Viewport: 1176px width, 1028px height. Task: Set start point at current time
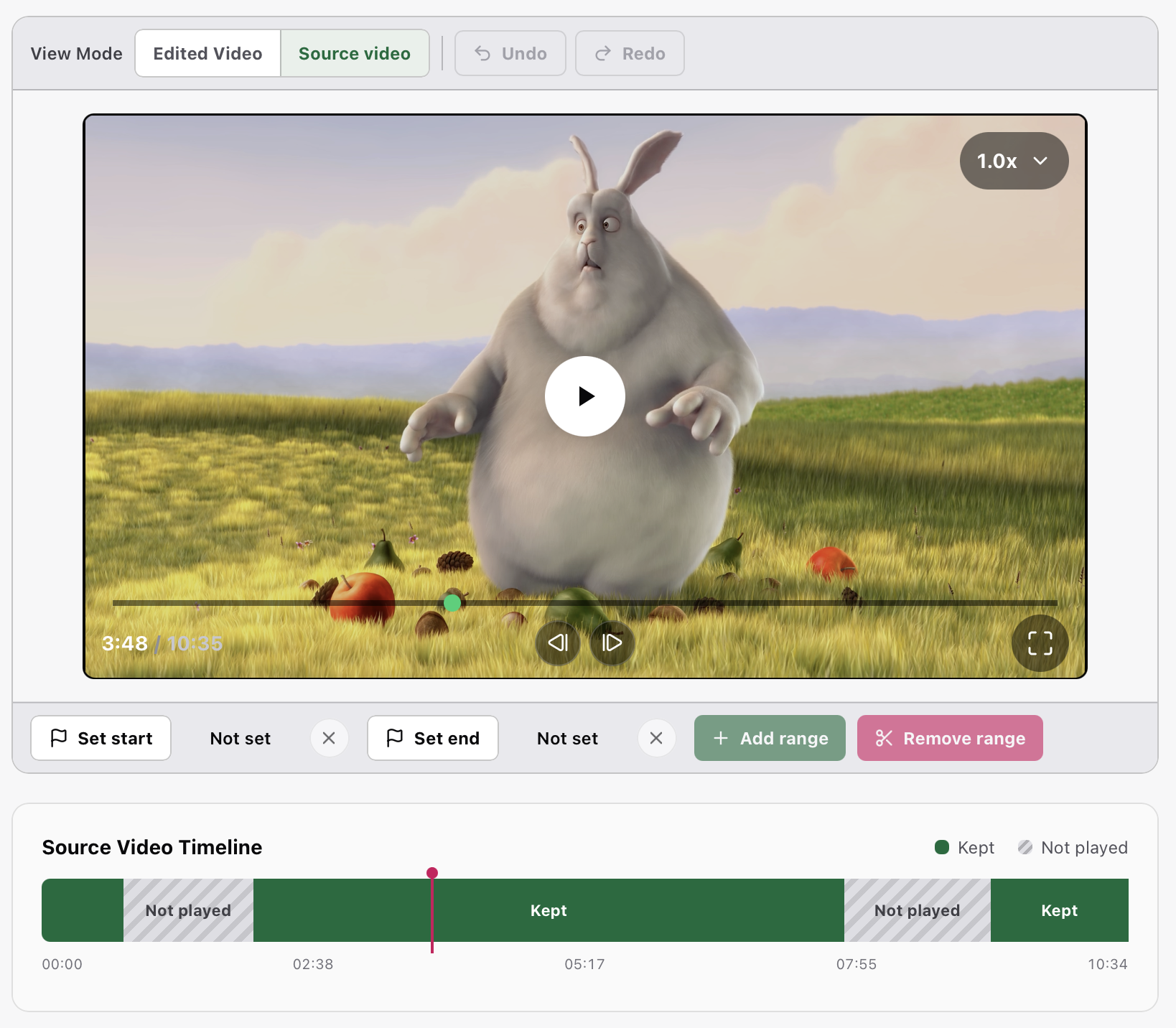pos(101,738)
